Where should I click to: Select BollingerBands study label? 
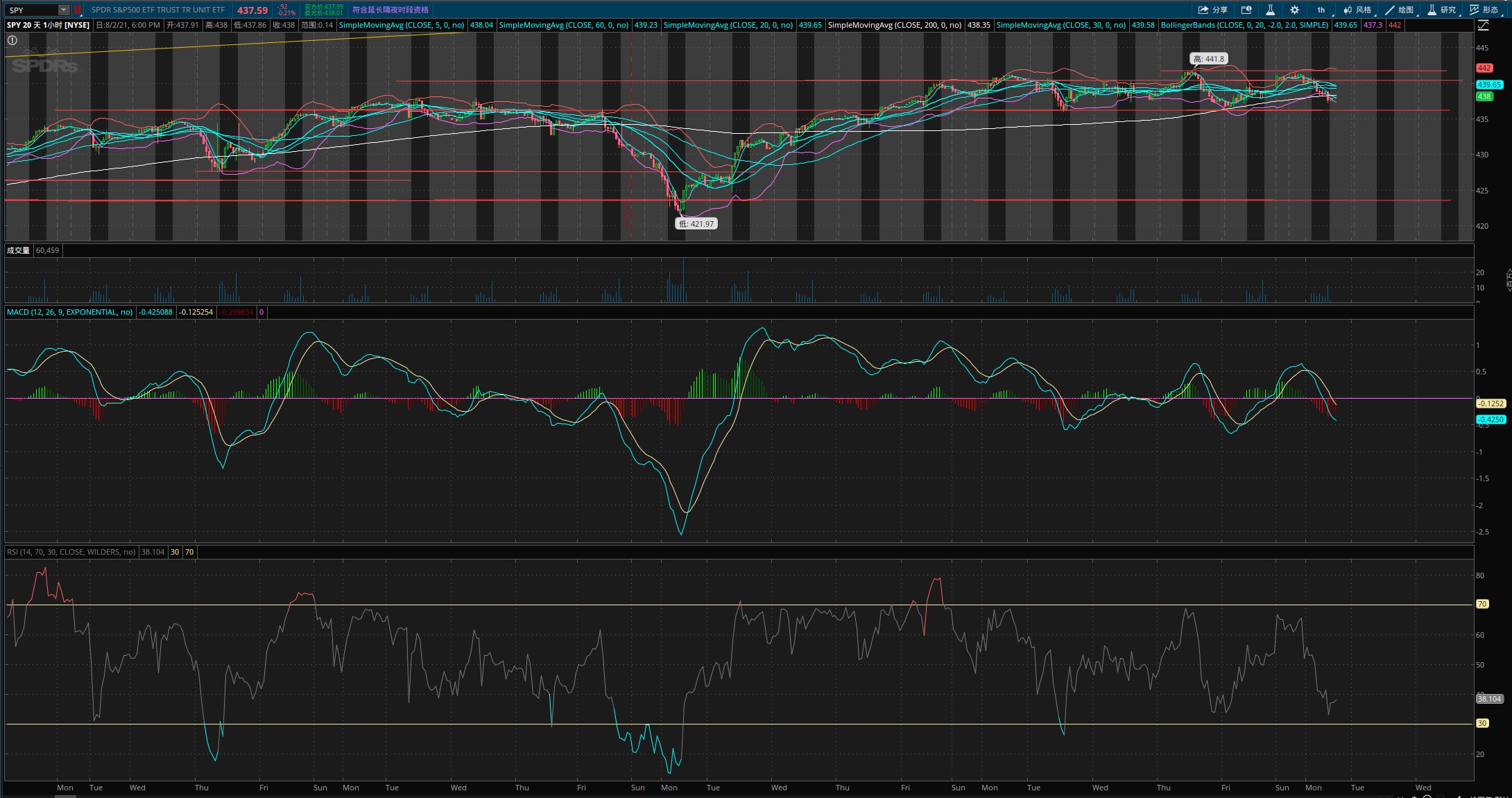tap(1244, 25)
